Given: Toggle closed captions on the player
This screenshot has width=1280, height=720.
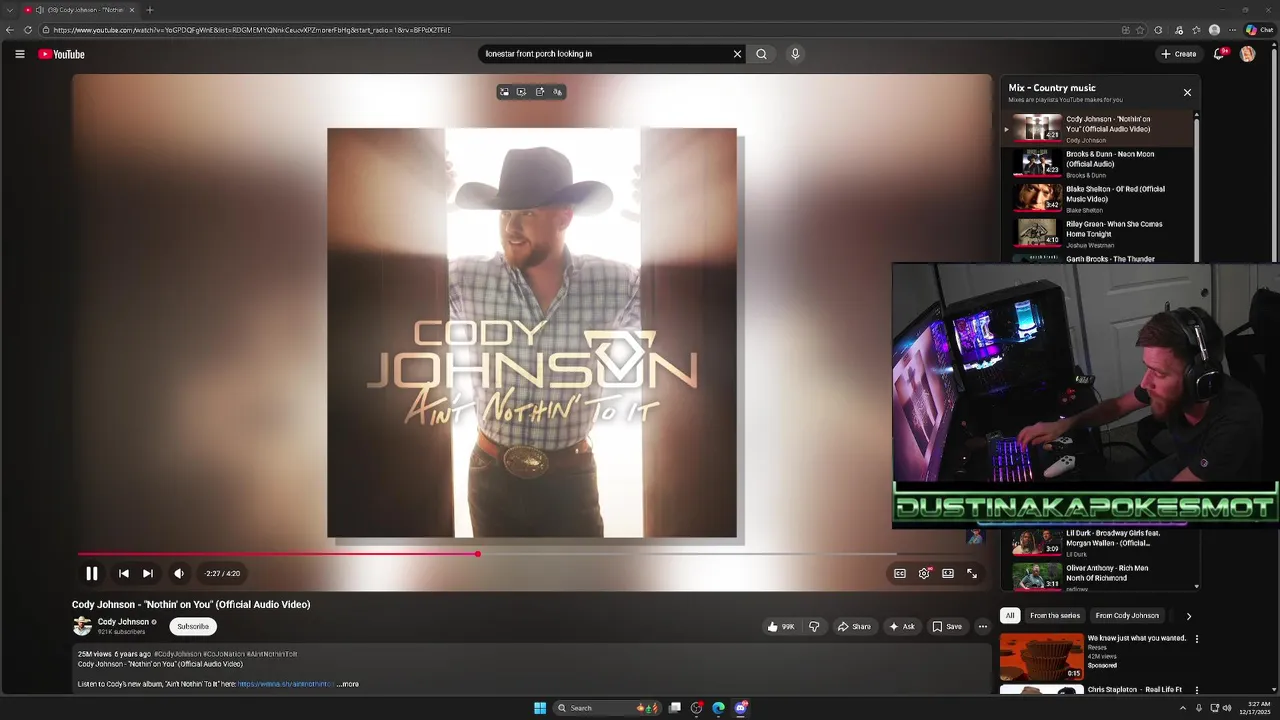Looking at the screenshot, I should tap(900, 573).
